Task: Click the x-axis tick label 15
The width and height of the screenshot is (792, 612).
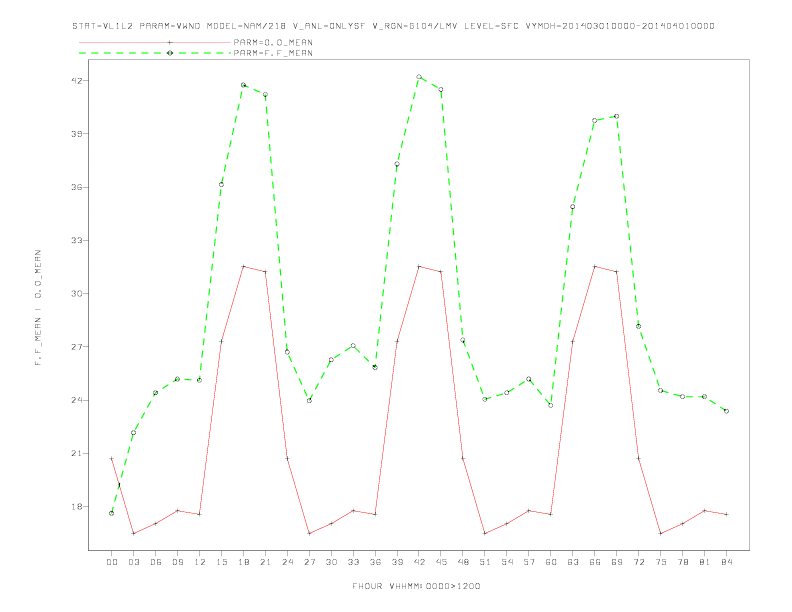Action: [x=221, y=562]
